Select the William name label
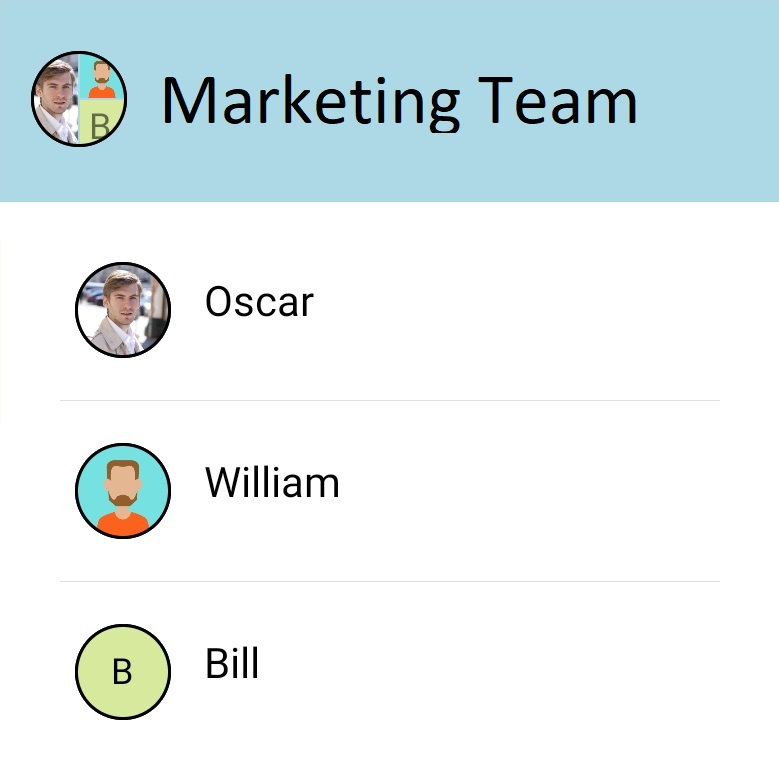Image resolution: width=779 pixels, height=762 pixels. [x=272, y=483]
